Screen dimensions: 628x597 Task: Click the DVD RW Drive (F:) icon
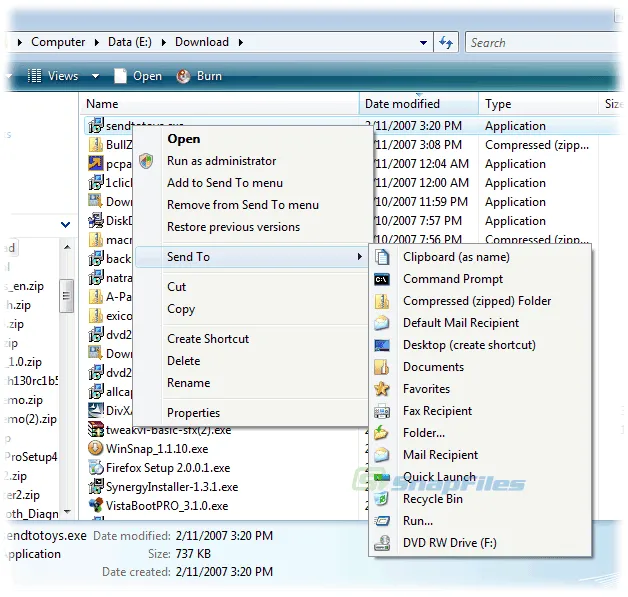[x=382, y=543]
